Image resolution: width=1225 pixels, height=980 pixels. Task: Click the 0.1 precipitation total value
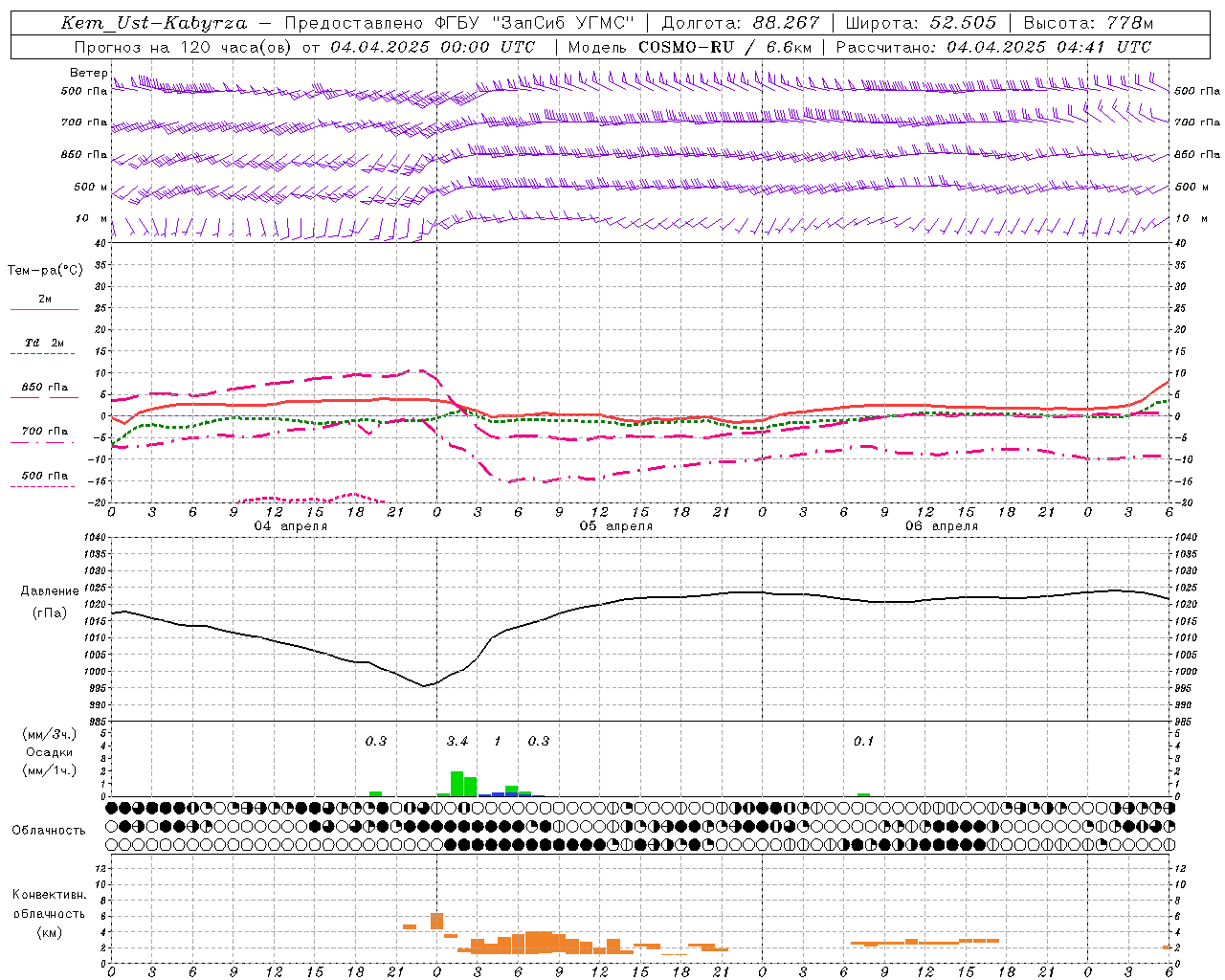pyautogui.click(x=864, y=741)
